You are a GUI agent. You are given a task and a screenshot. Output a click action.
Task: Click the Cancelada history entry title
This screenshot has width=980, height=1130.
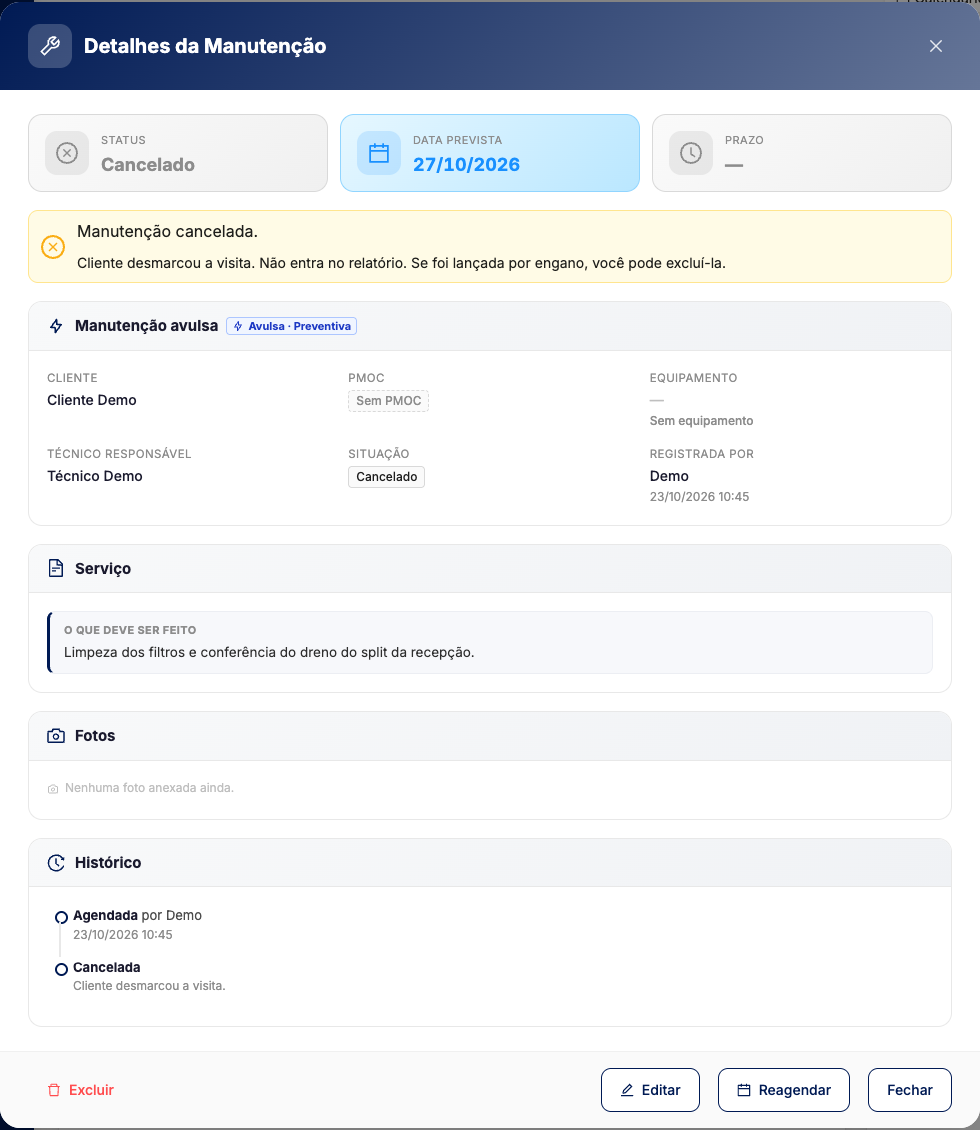(107, 967)
